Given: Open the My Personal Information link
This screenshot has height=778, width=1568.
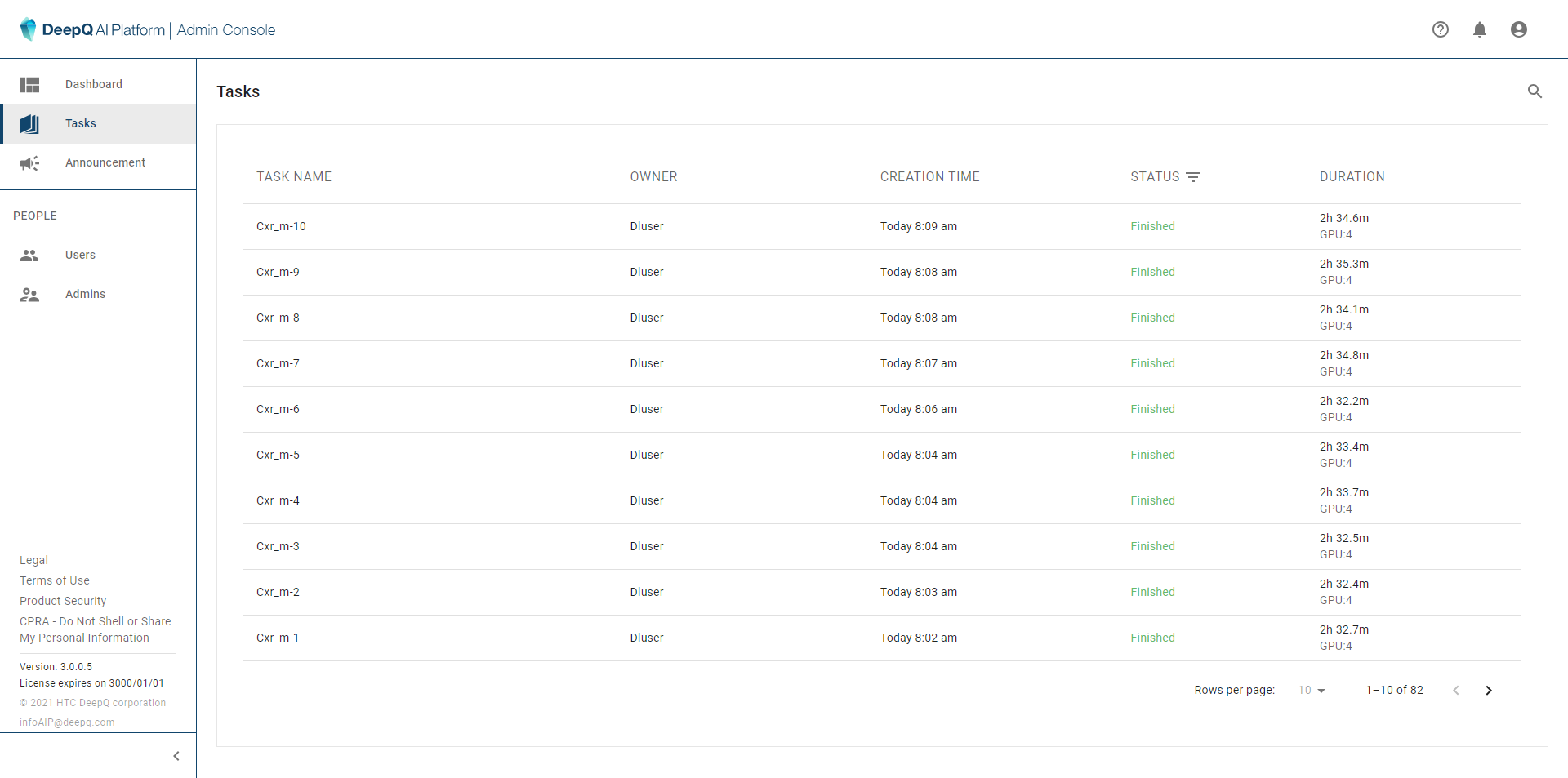Looking at the screenshot, I should (84, 638).
